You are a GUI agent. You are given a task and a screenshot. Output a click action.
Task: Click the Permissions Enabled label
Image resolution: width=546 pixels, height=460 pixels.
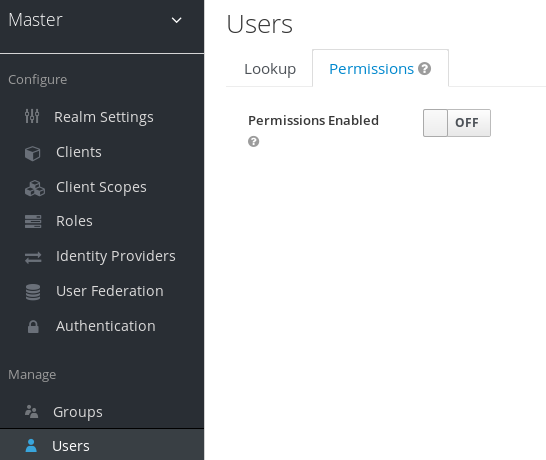[313, 120]
